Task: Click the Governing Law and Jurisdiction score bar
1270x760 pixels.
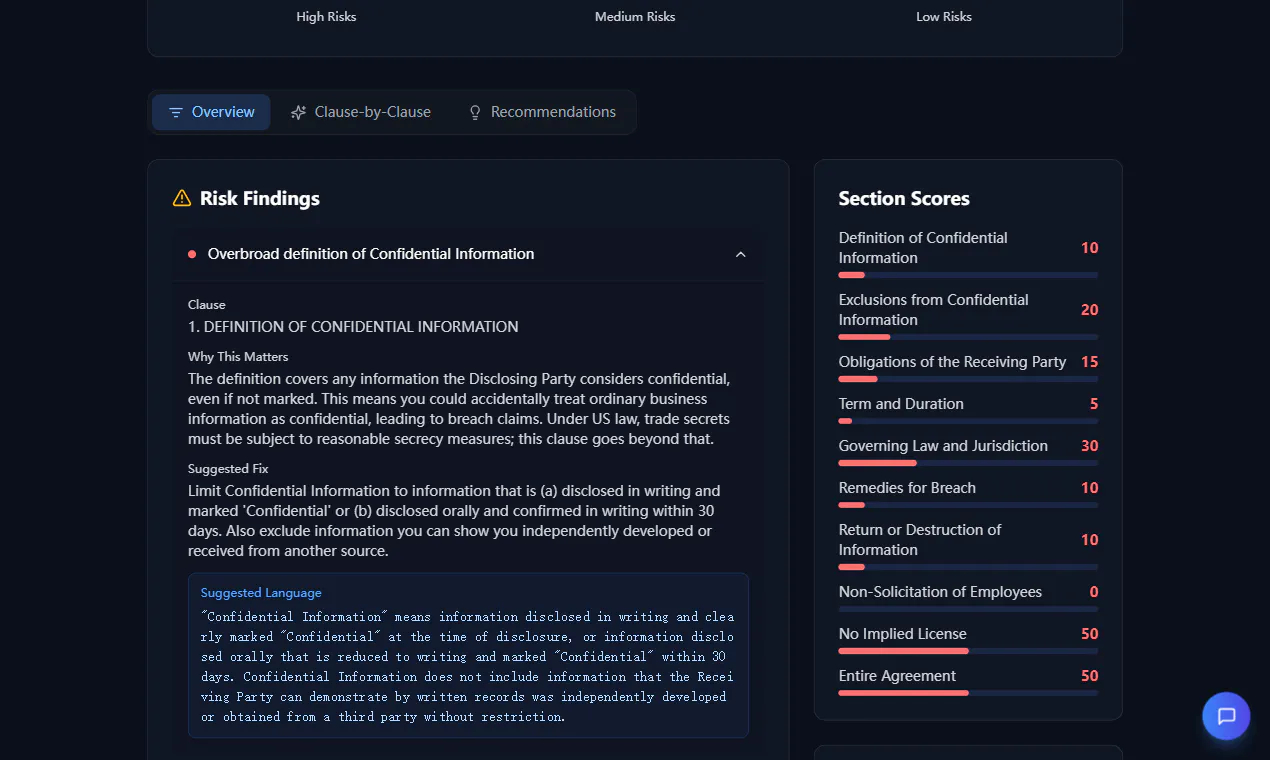Action: point(968,463)
